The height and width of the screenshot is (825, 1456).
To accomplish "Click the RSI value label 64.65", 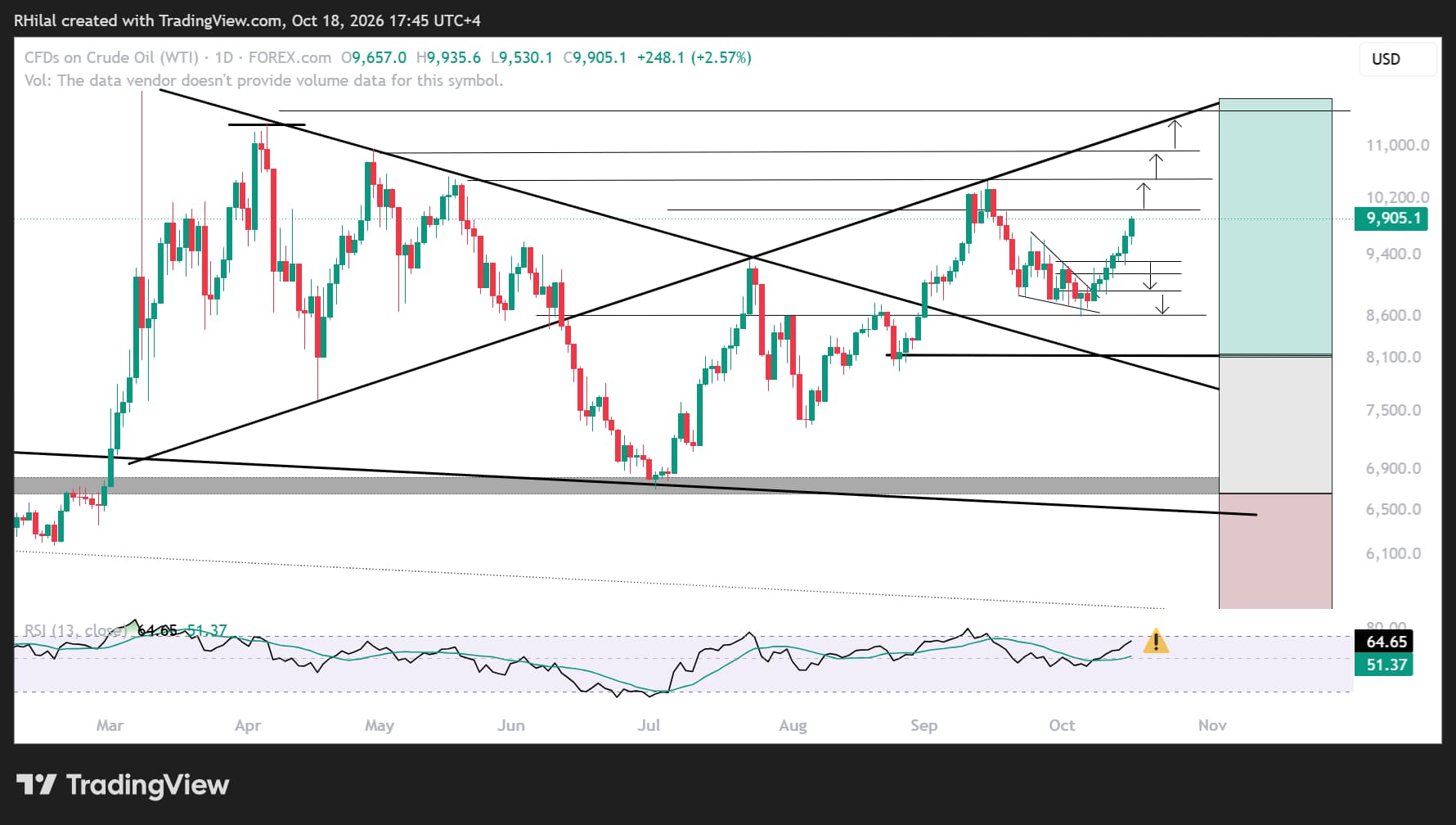I will click(1385, 642).
